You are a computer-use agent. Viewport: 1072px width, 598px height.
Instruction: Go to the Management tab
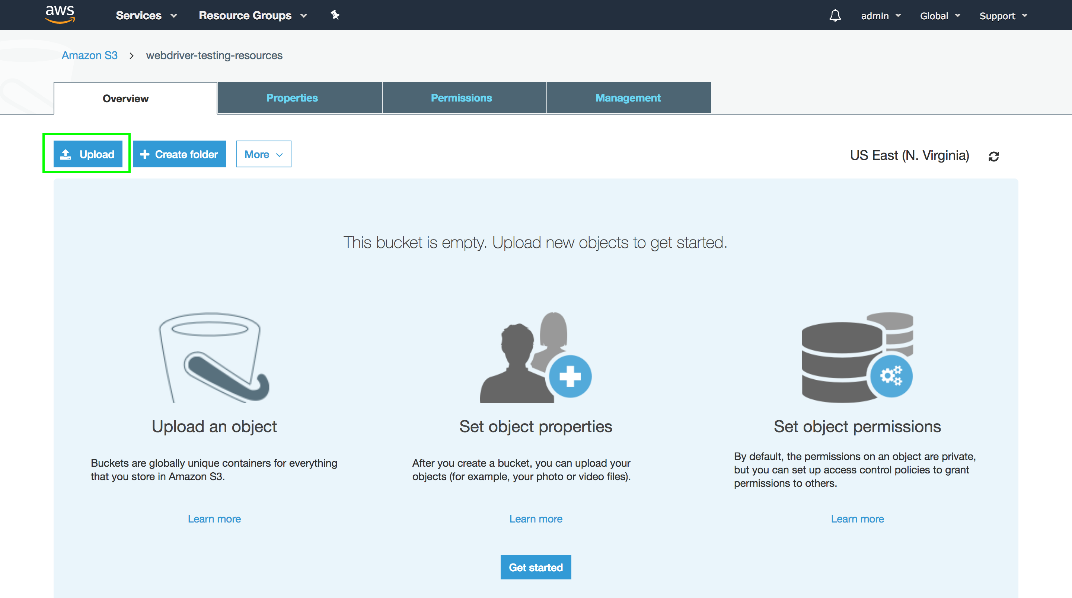tap(628, 98)
